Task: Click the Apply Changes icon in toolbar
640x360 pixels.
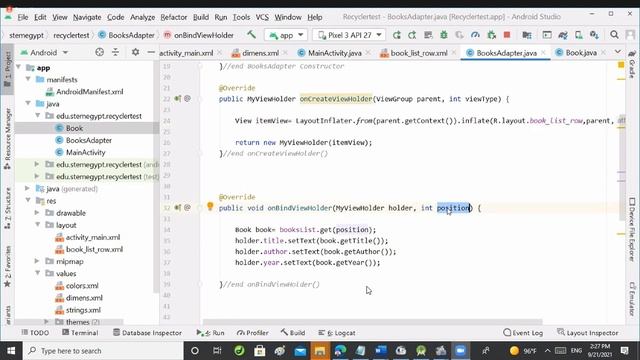Action: click(x=412, y=35)
